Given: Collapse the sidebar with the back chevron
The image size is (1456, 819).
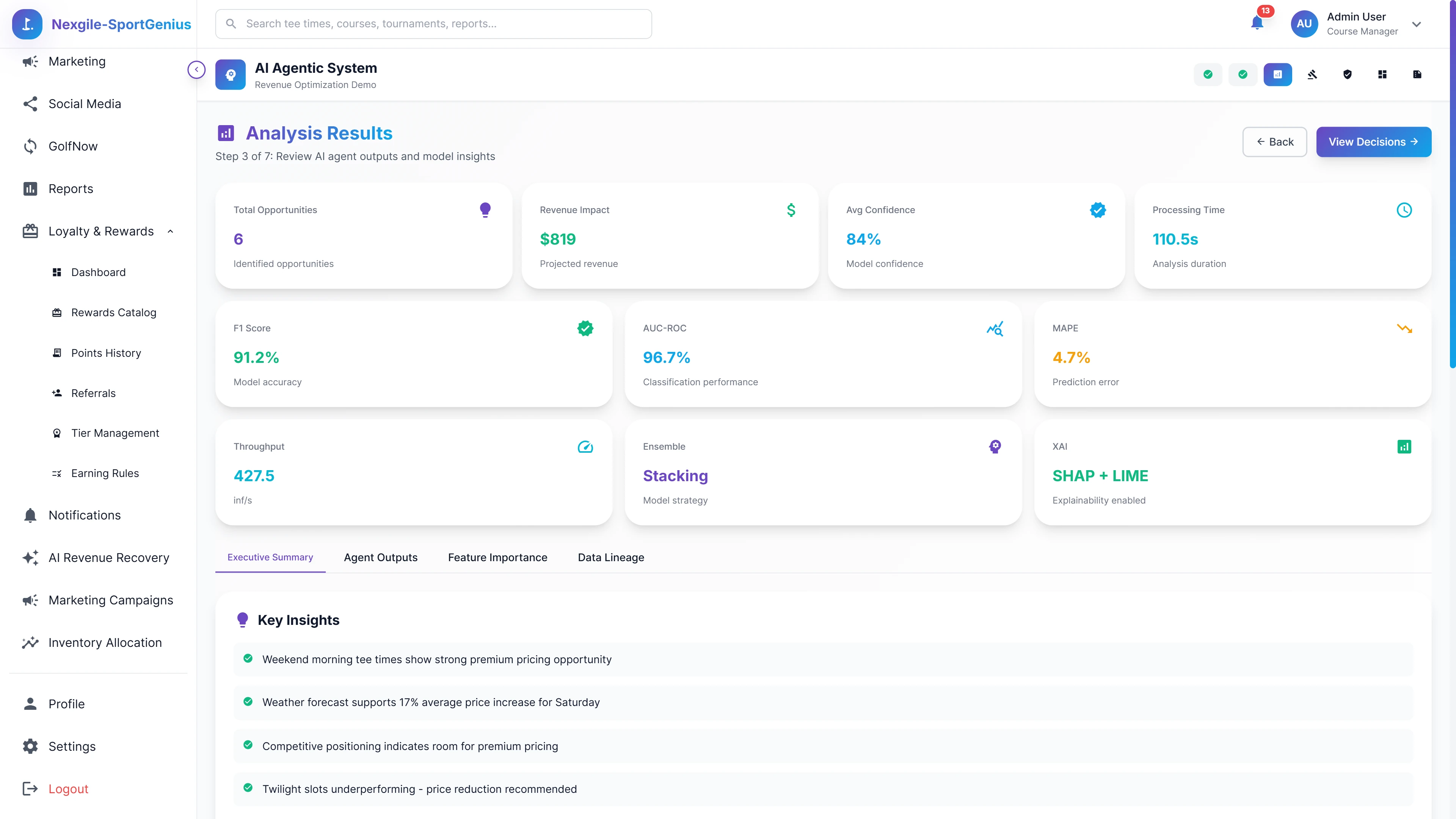Looking at the screenshot, I should click(x=196, y=69).
